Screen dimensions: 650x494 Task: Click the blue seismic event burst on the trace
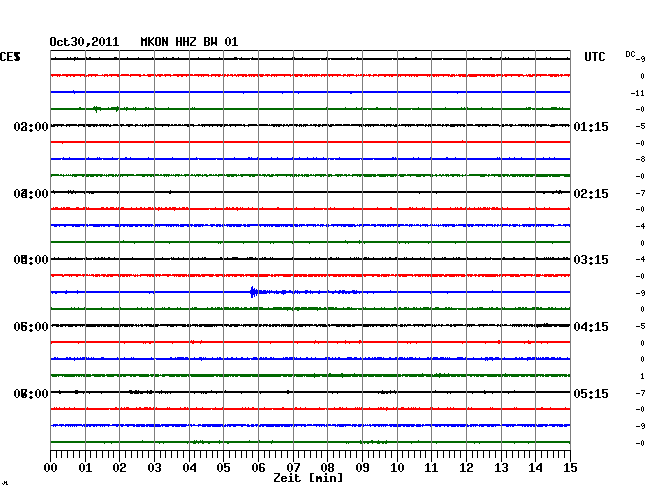point(254,292)
